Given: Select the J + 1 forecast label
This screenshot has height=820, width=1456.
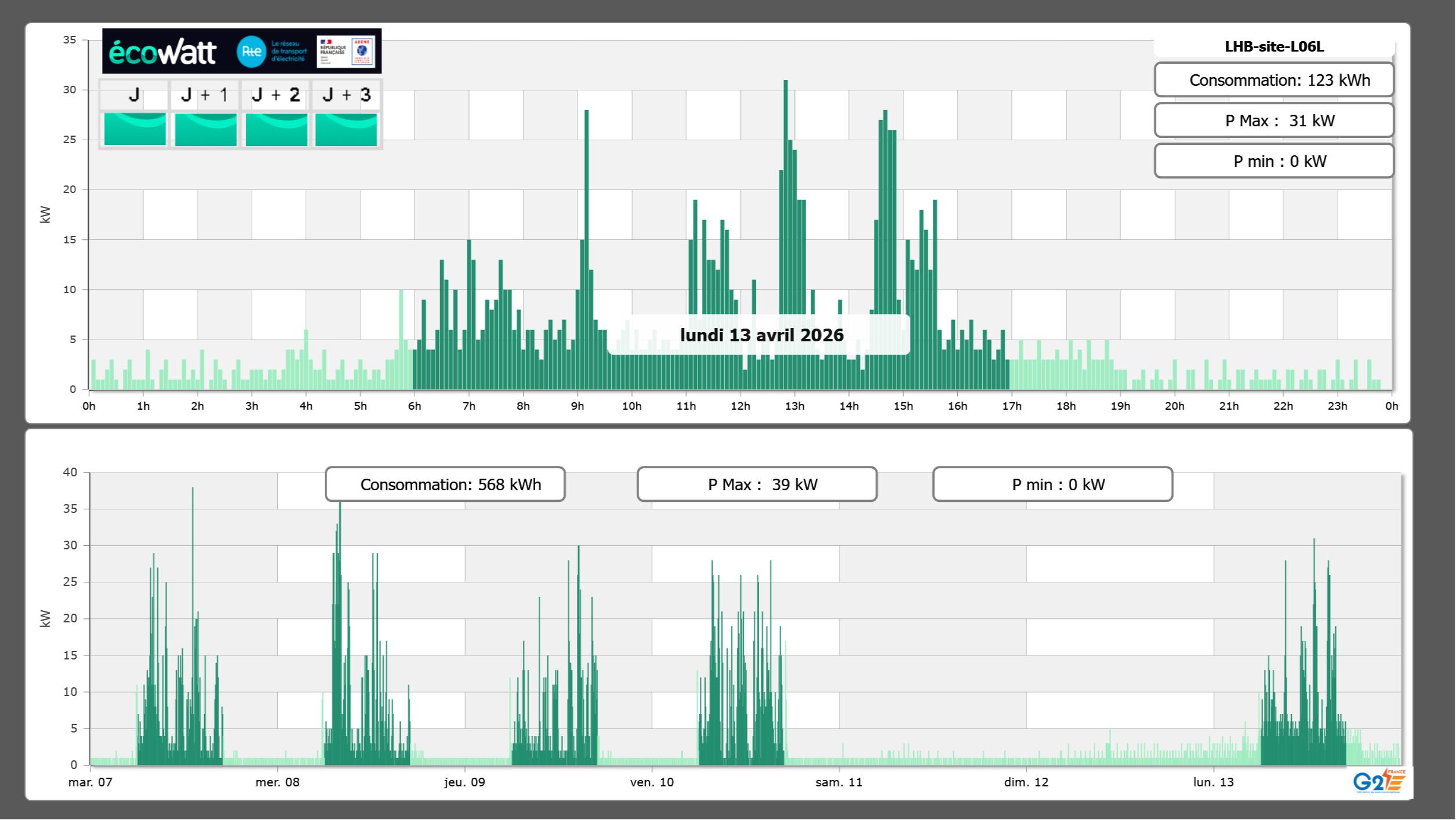Looking at the screenshot, I should 205,95.
